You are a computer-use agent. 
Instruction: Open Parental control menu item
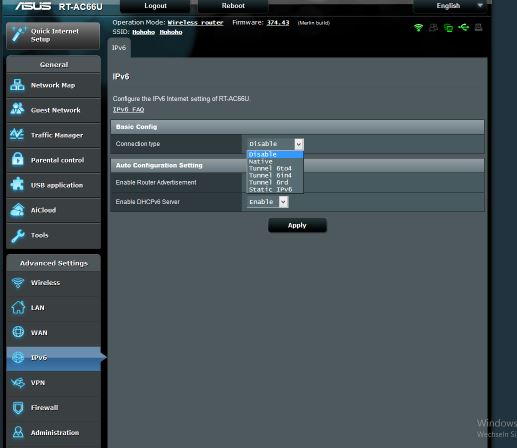pos(53,160)
